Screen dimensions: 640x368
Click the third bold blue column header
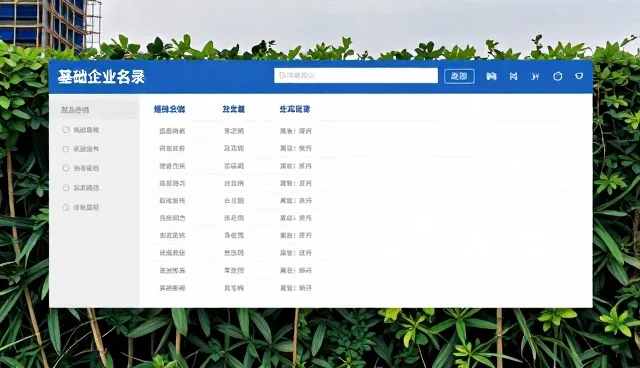[295, 109]
